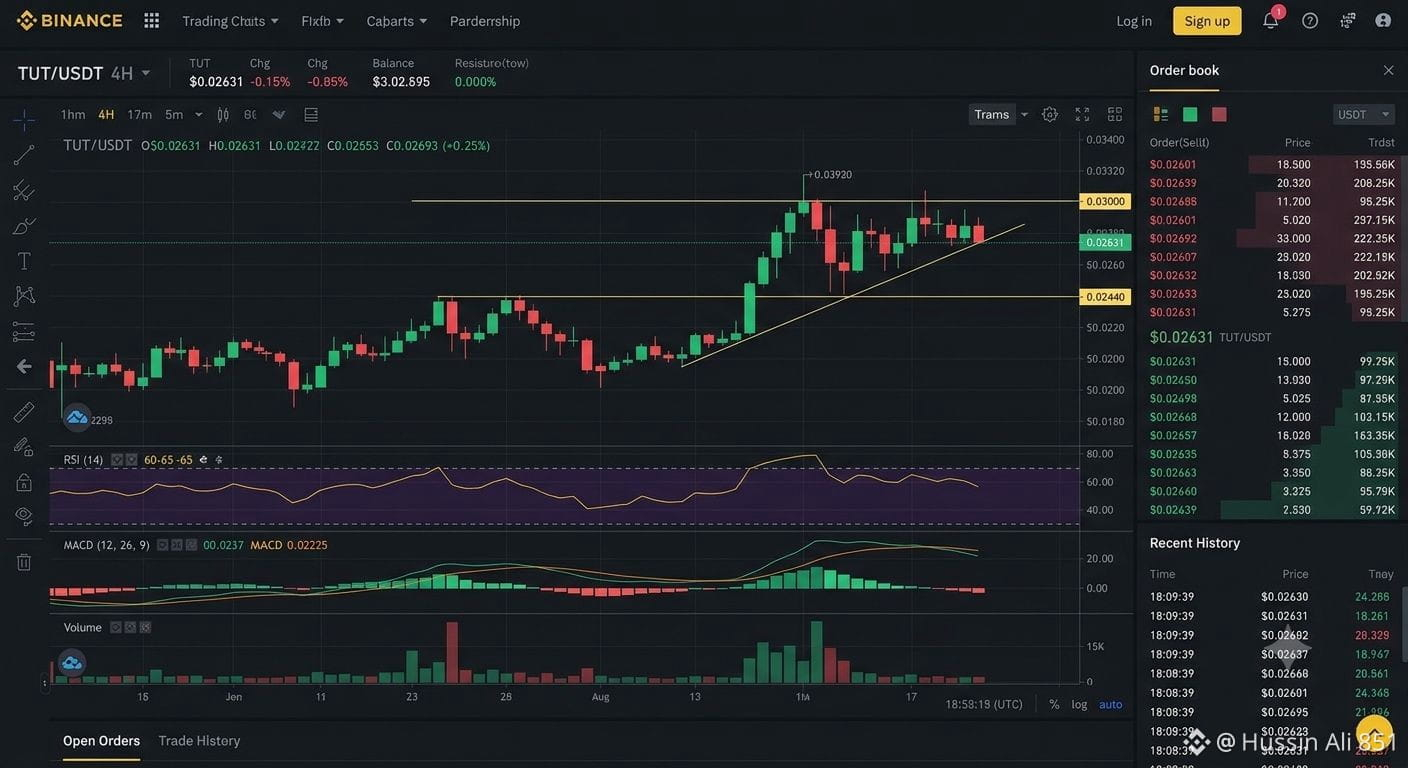Select the brush drawing tool

click(24, 225)
